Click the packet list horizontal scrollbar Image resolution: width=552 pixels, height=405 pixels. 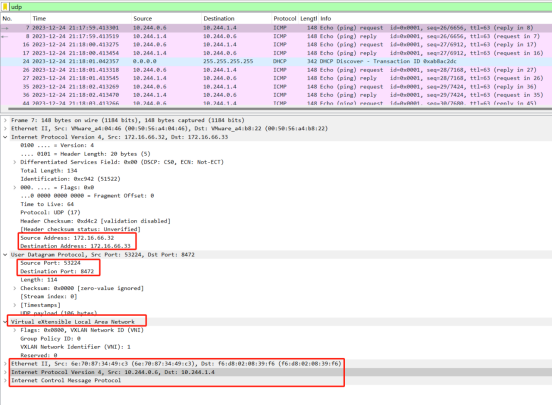(280, 108)
